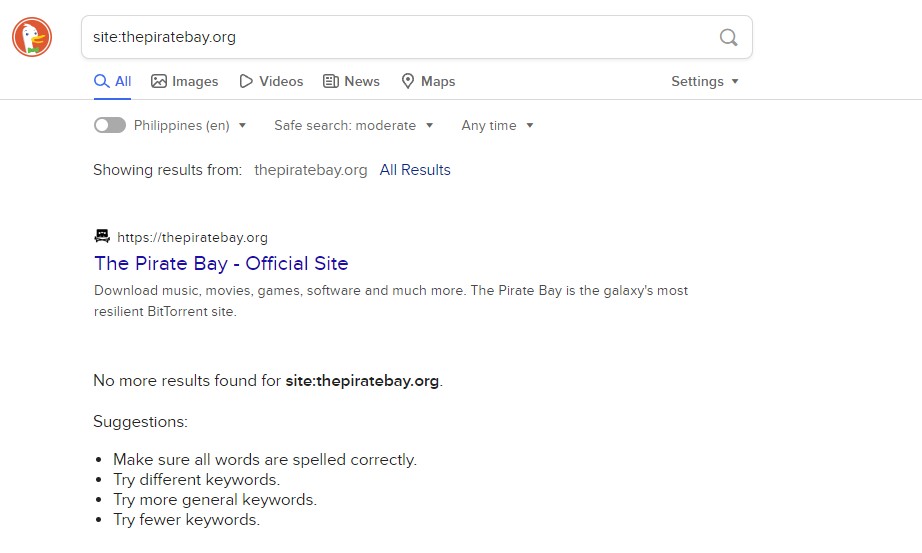
Task: Switch to the Videos tab
Action: tap(271, 81)
